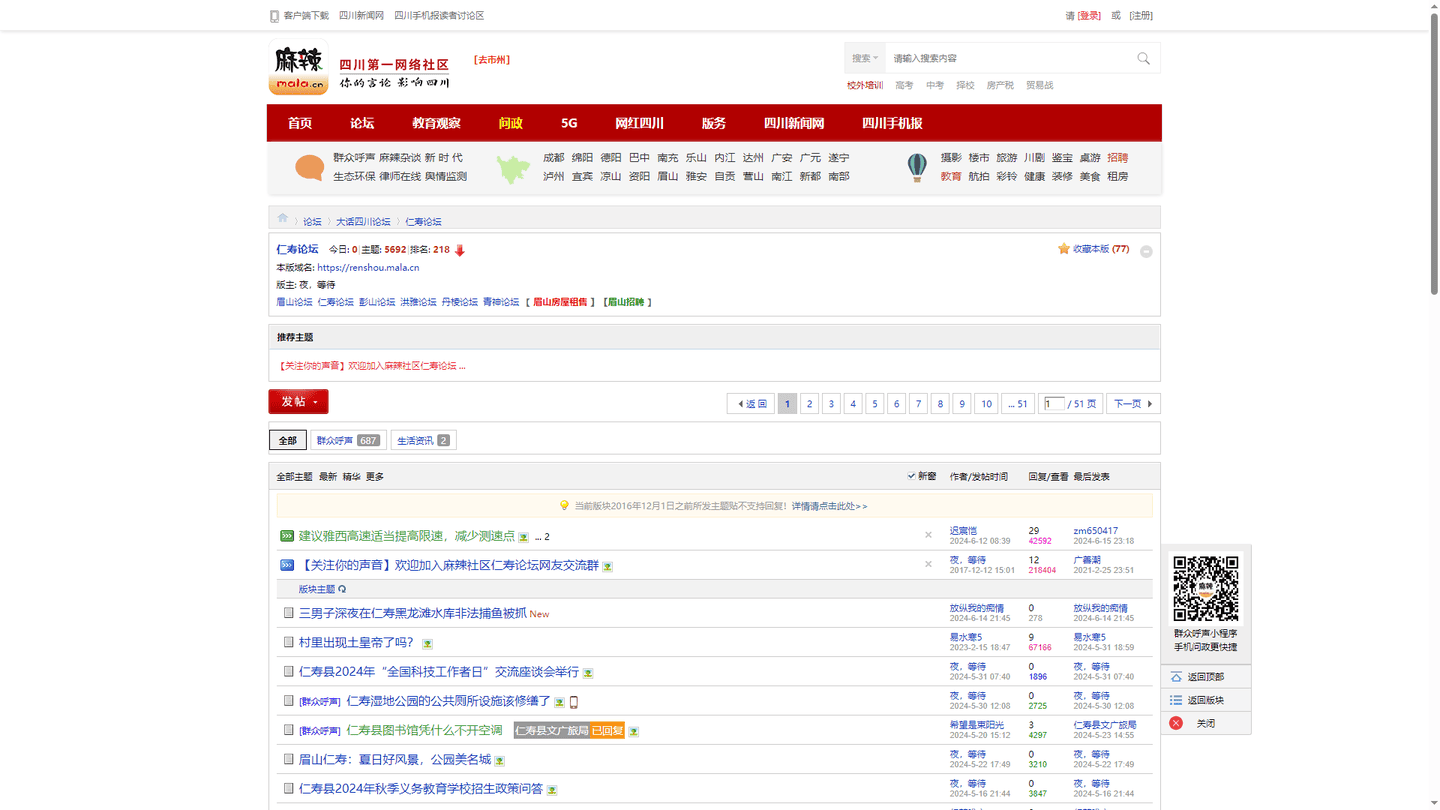Select the 全部 category tab

[288, 440]
